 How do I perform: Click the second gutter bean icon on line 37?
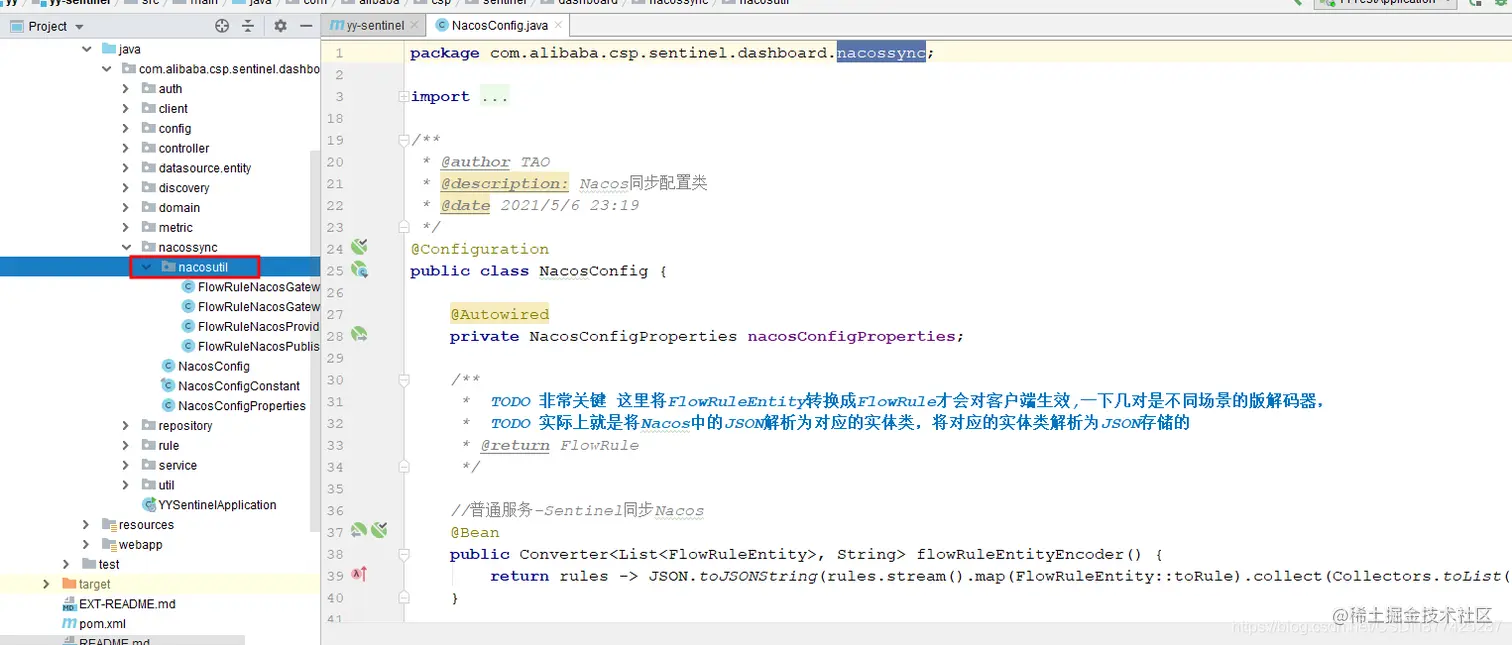[379, 531]
